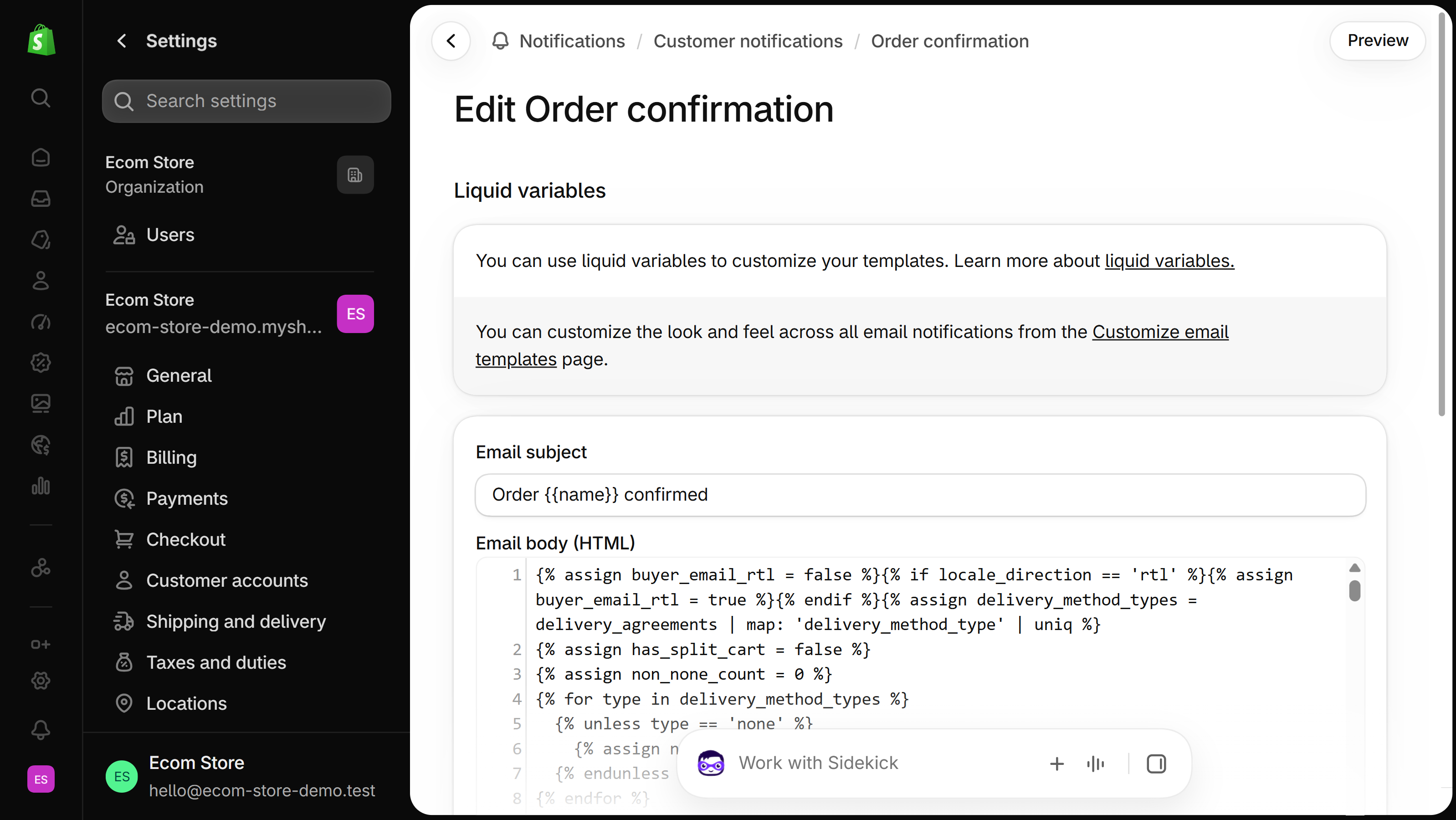
Task: Open Orders inbox icon in left rail
Action: pos(41,198)
